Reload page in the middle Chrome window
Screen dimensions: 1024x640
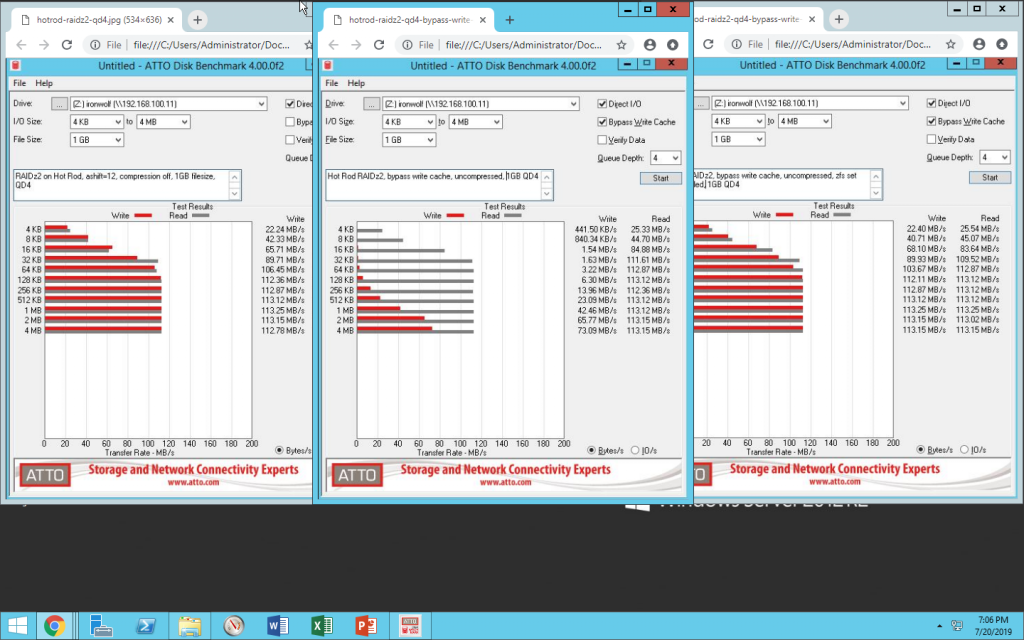tap(379, 44)
